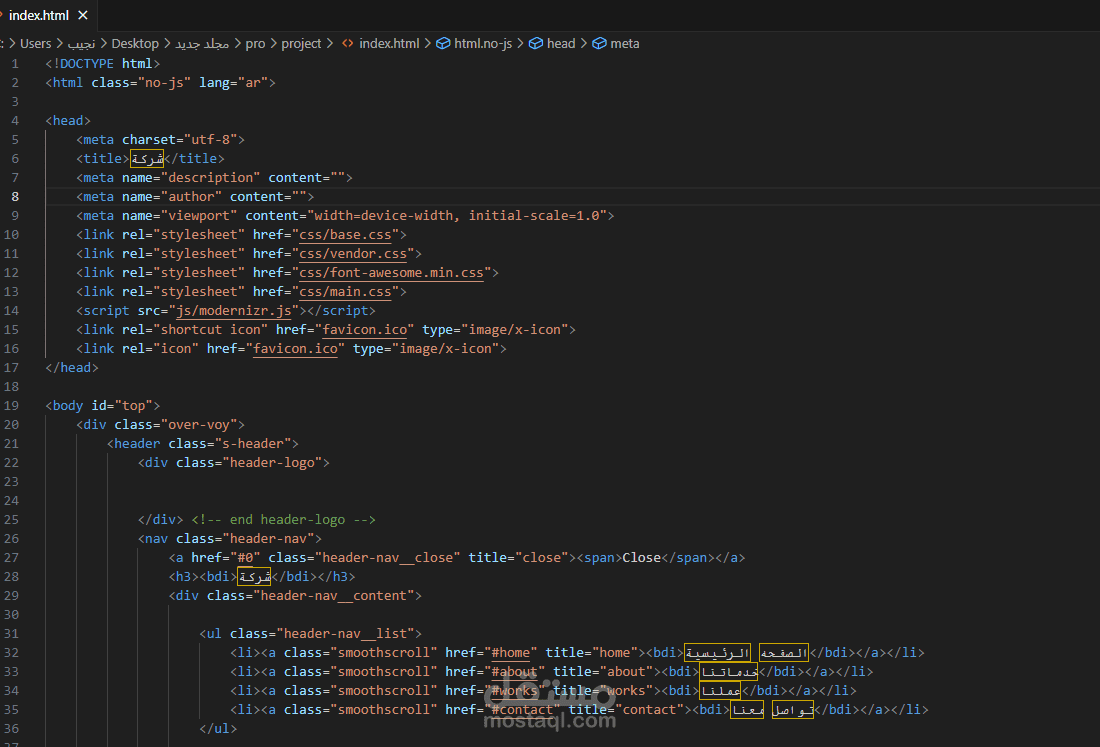This screenshot has width=1100, height=747.
Task: Open the Desktop breadcrumb segment
Action: pyautogui.click(x=135, y=43)
